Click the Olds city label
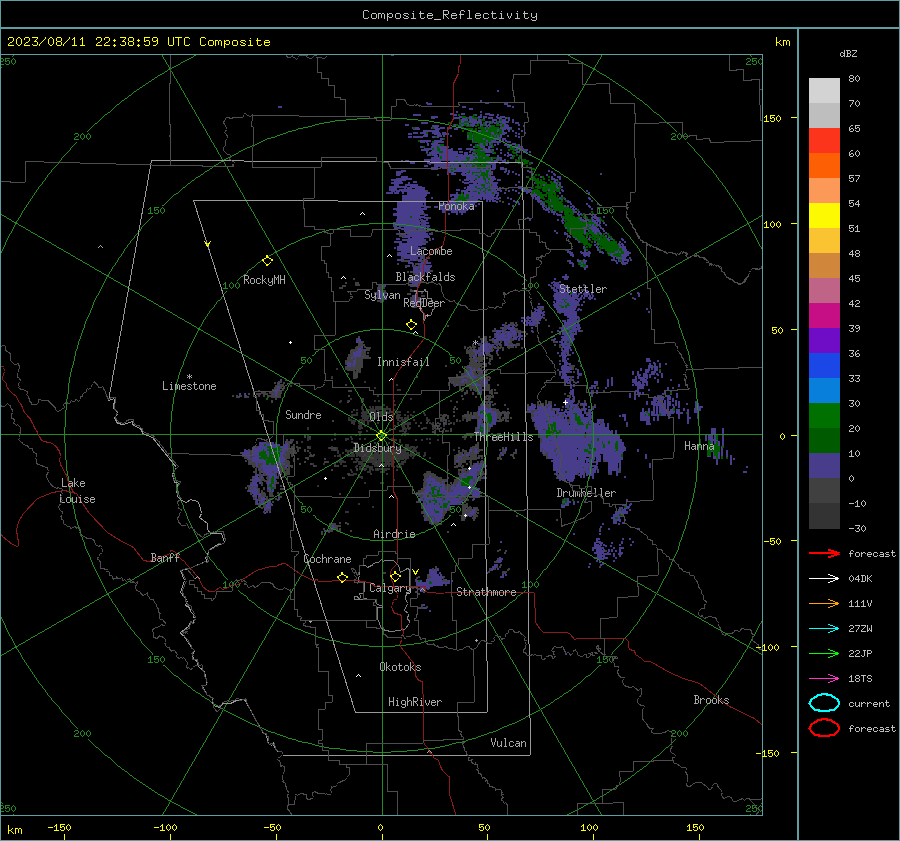Screen dimensions: 900x841 [x=381, y=416]
